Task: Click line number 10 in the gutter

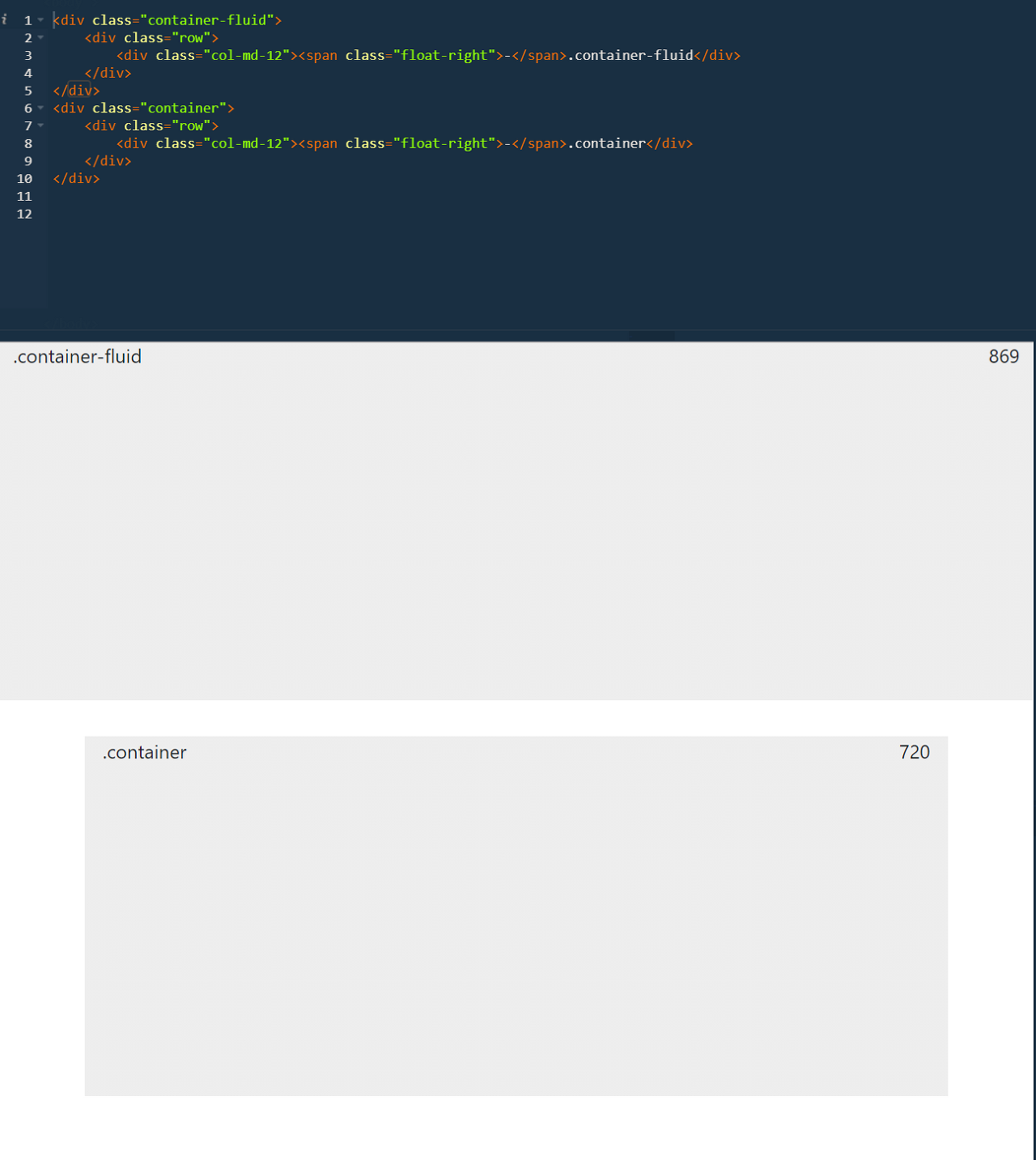Action: [25, 179]
